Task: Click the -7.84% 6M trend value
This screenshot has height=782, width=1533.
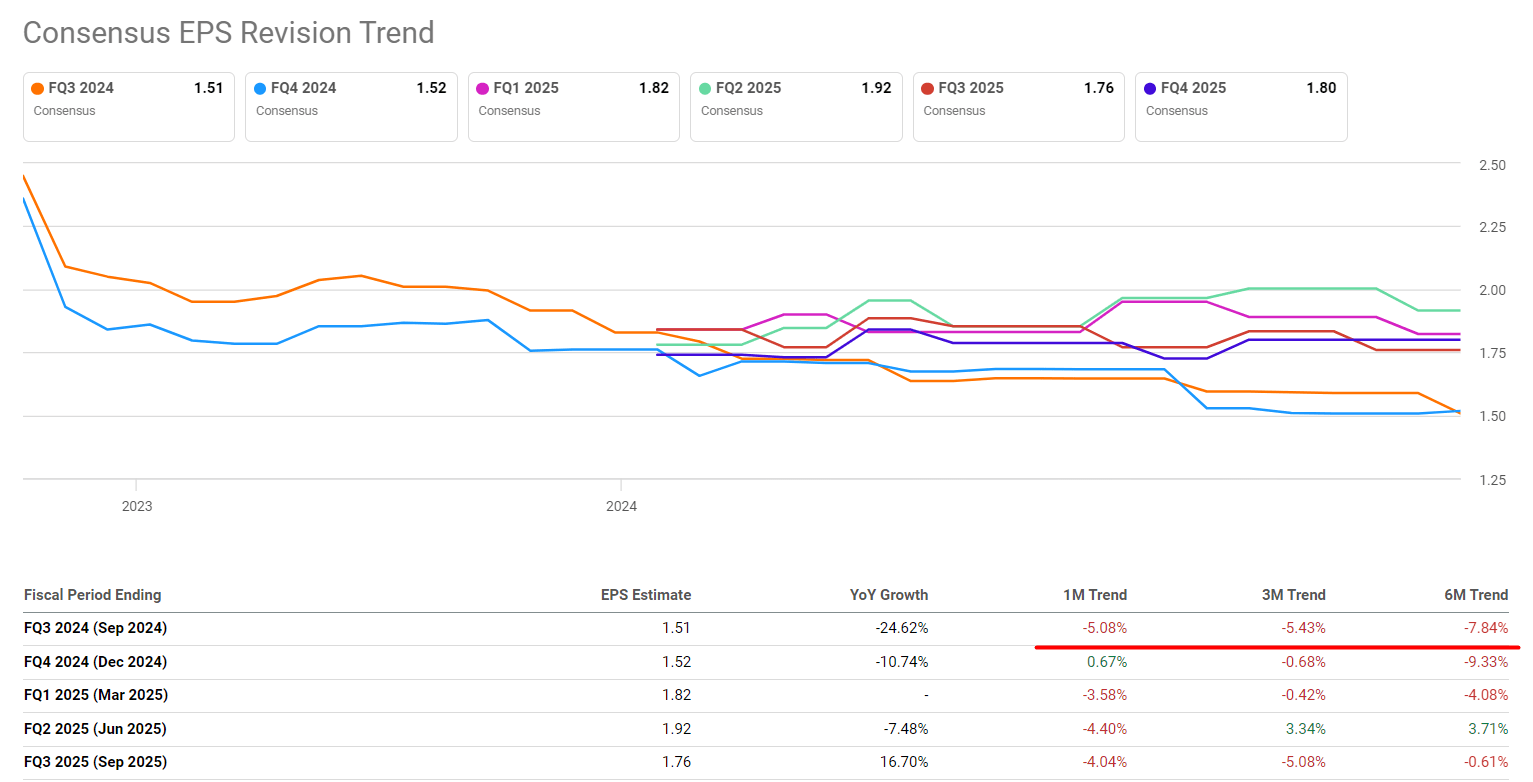Action: tap(1485, 628)
